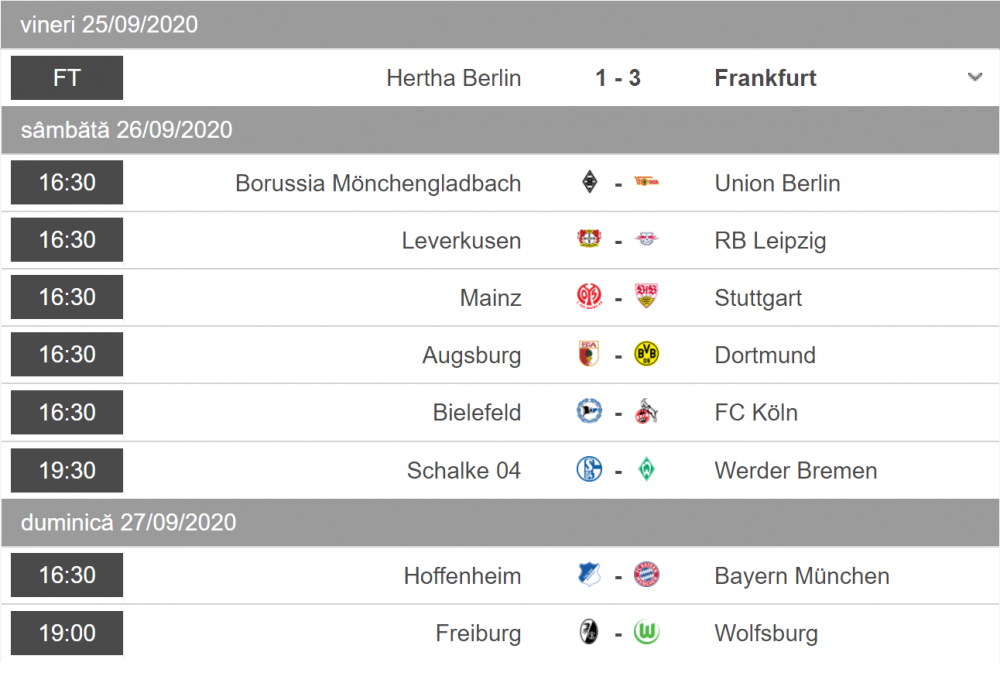
Task: Open the Hertha Berlin team link
Action: 453,78
